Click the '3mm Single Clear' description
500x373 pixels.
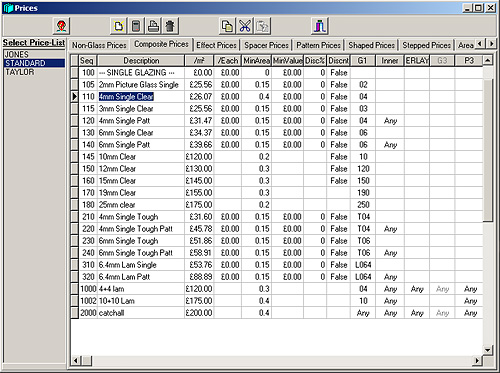141,109
